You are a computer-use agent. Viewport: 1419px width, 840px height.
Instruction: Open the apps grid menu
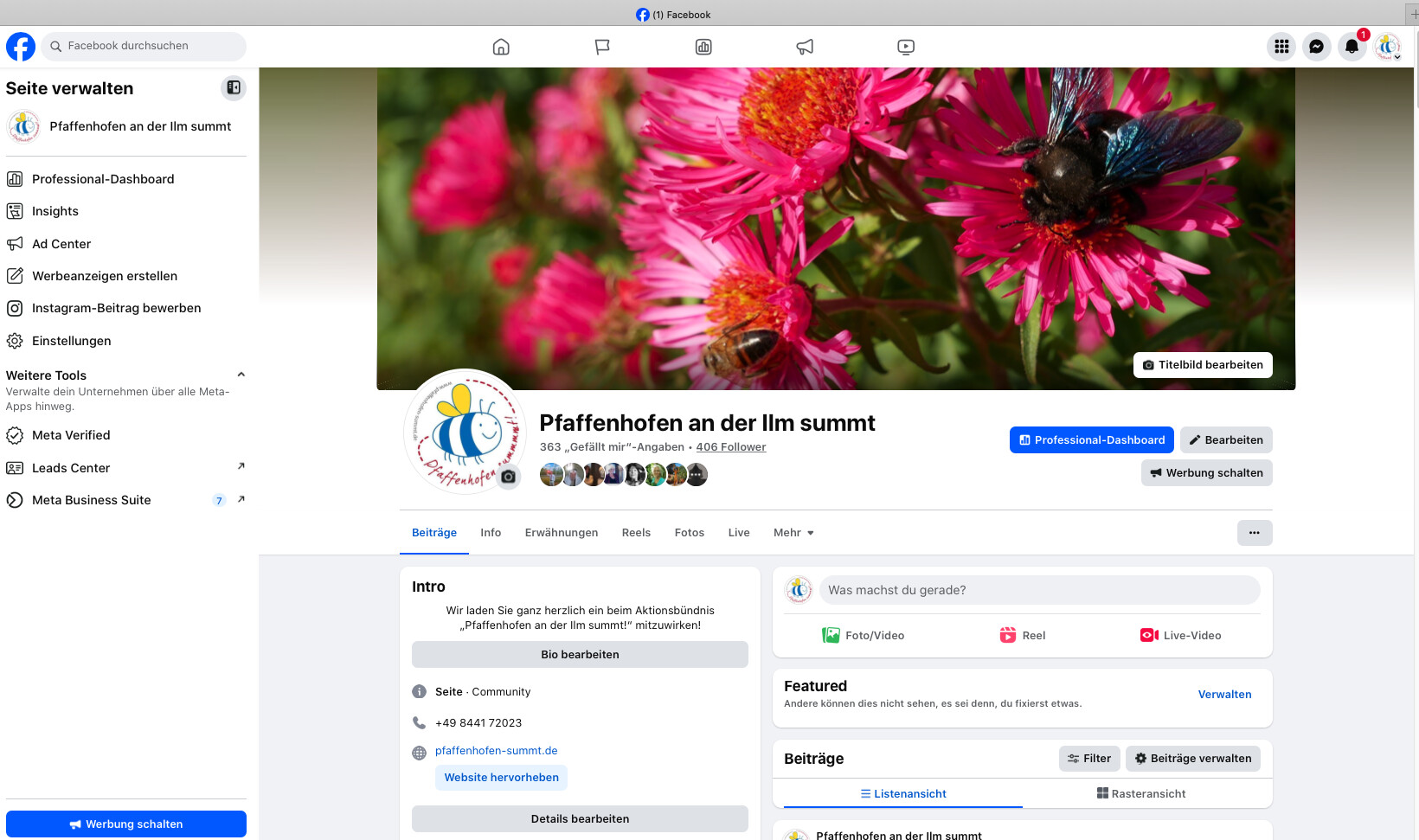[x=1281, y=47]
